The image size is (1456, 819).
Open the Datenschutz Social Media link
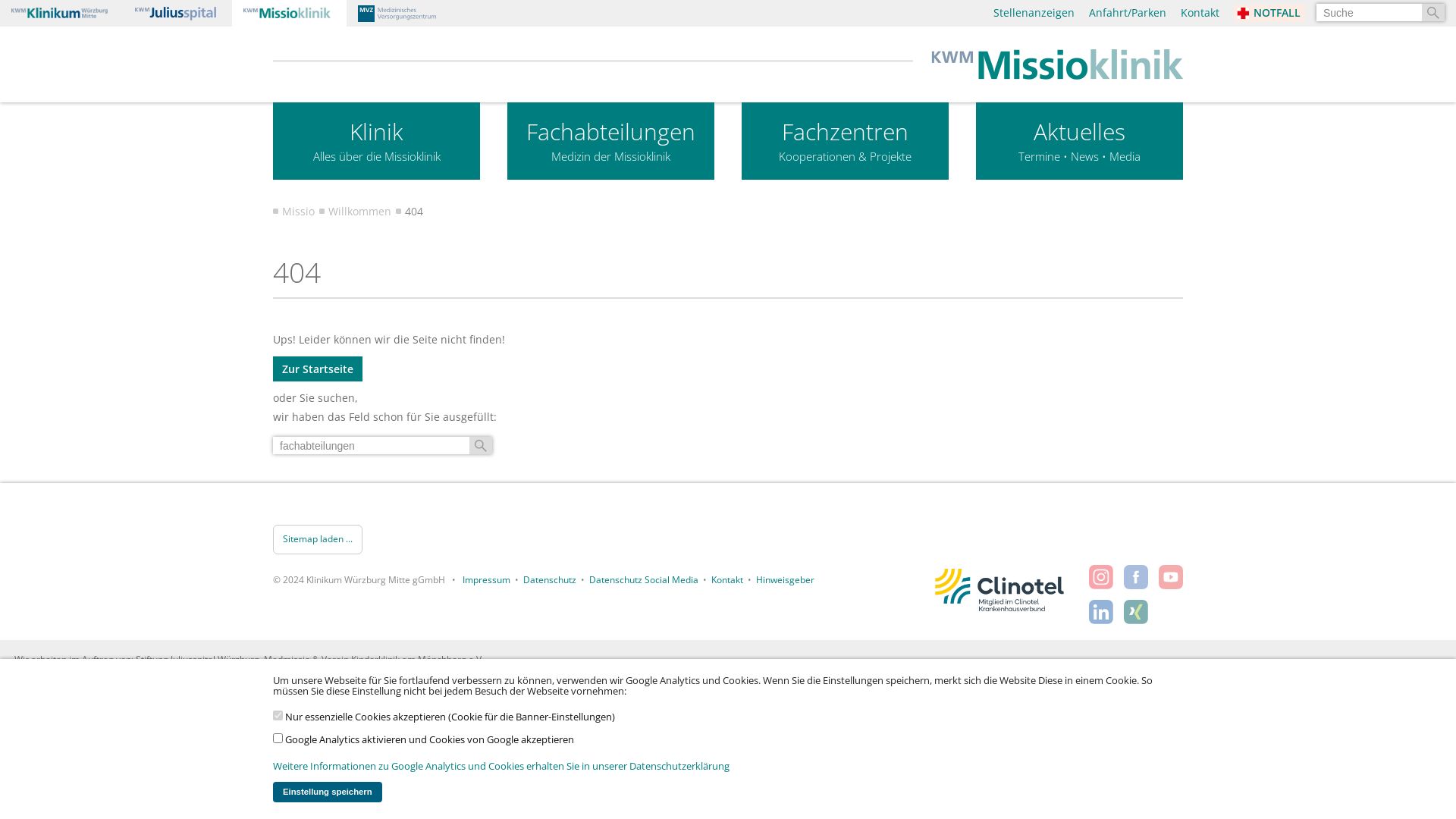643,580
